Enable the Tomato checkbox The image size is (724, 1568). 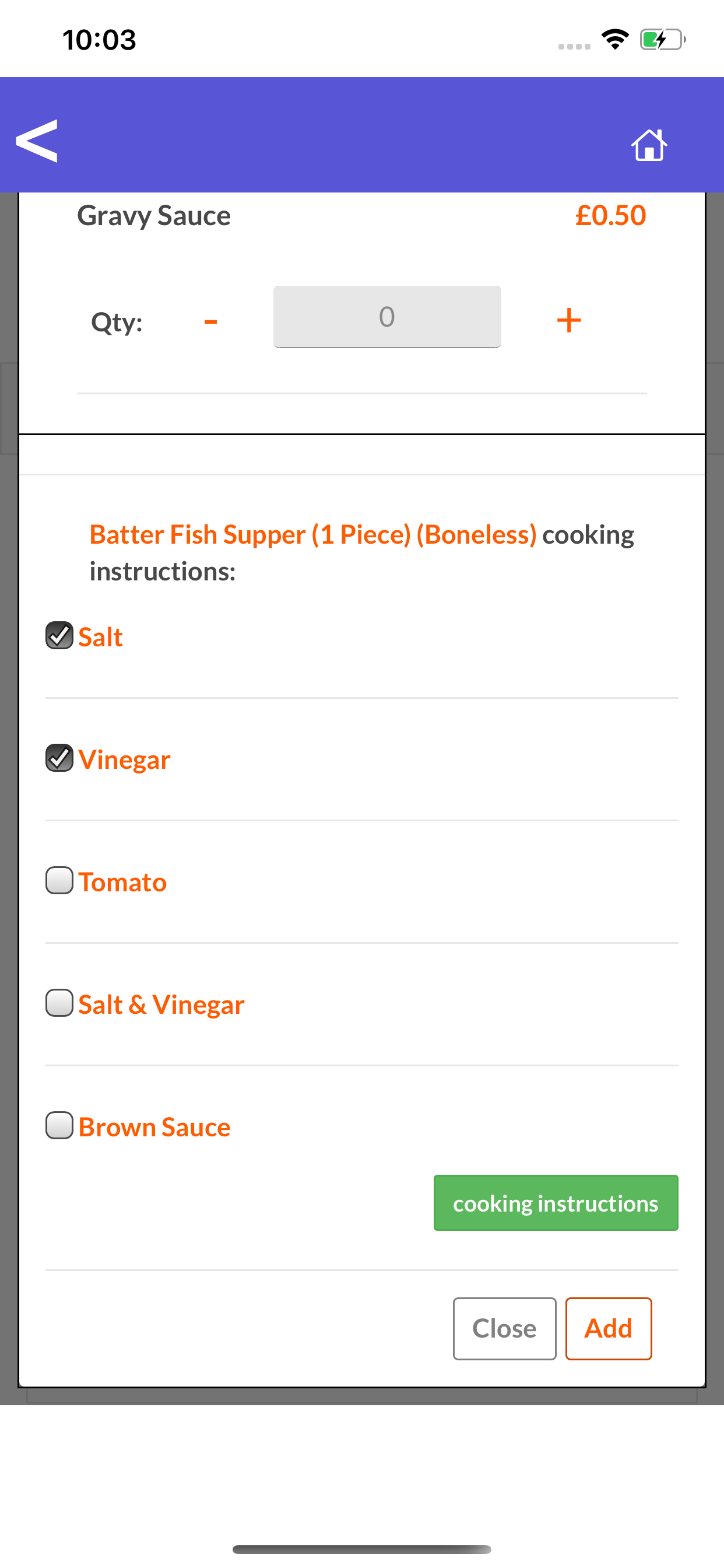(59, 880)
